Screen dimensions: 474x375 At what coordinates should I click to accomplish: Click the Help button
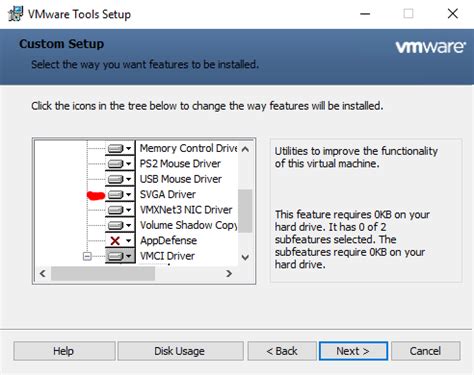(64, 351)
